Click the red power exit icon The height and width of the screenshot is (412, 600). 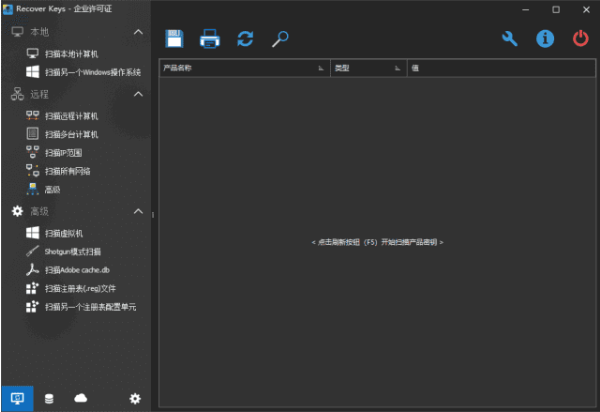[580, 39]
